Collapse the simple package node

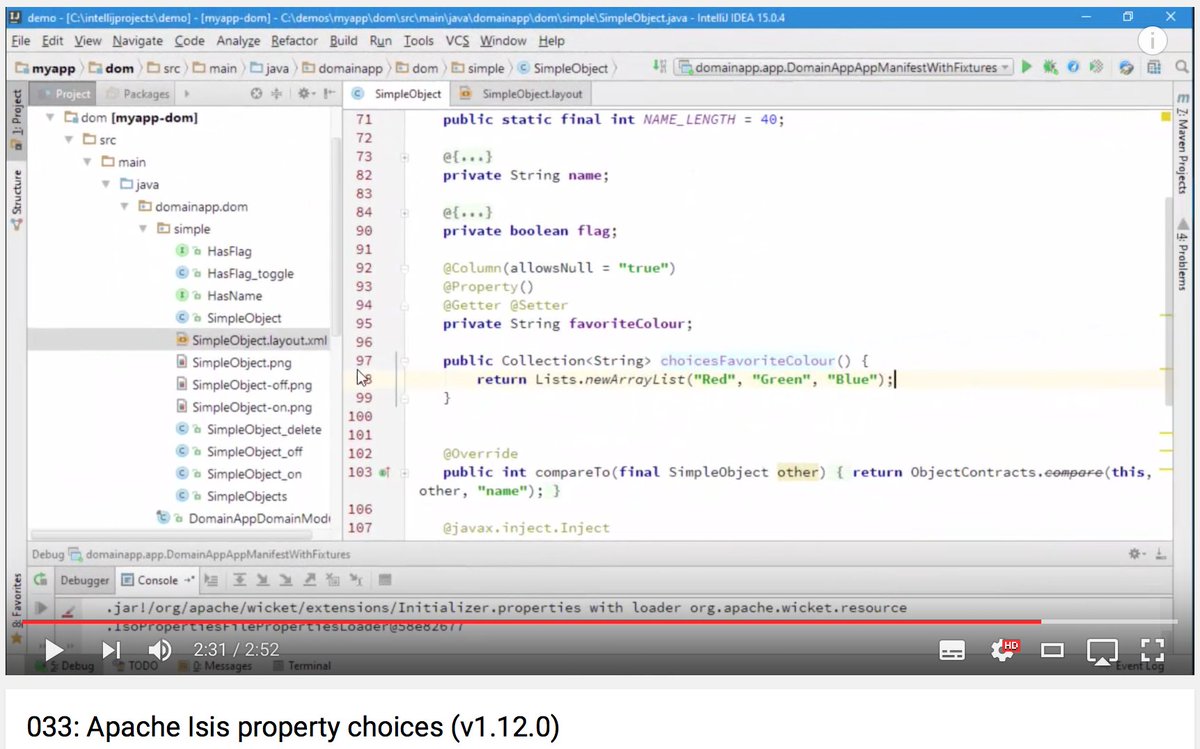pyautogui.click(x=143, y=229)
